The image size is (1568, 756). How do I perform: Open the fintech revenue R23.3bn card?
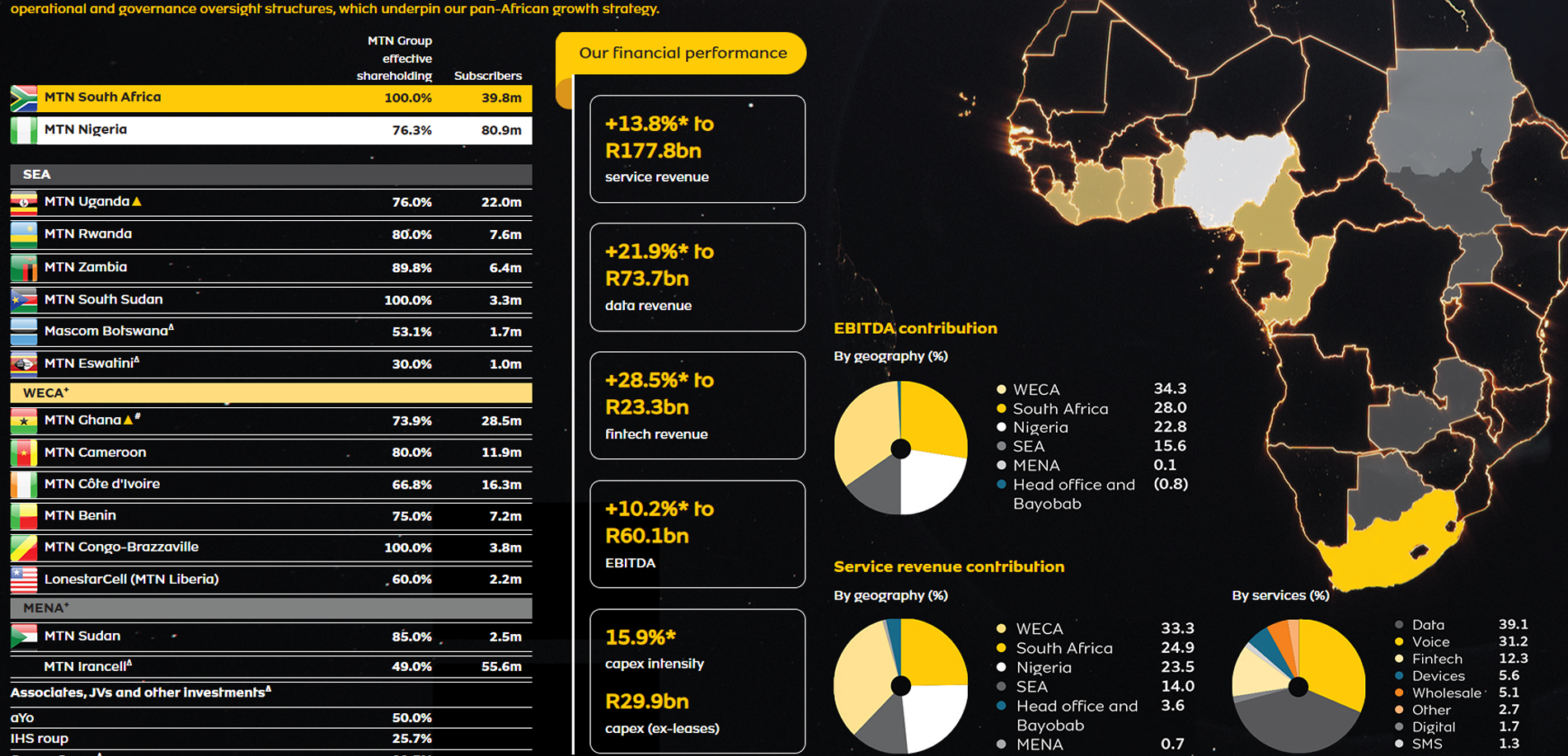click(x=697, y=406)
